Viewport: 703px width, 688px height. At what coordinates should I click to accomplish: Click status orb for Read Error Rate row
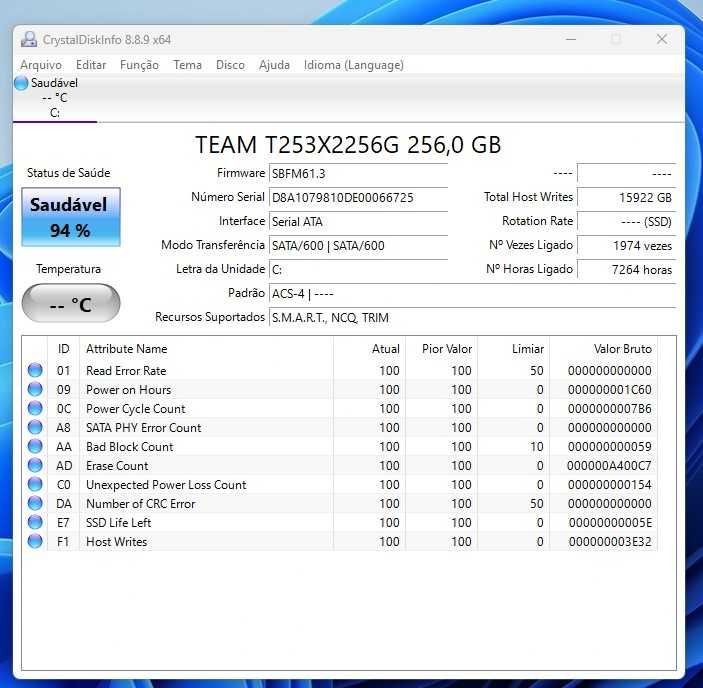35,370
